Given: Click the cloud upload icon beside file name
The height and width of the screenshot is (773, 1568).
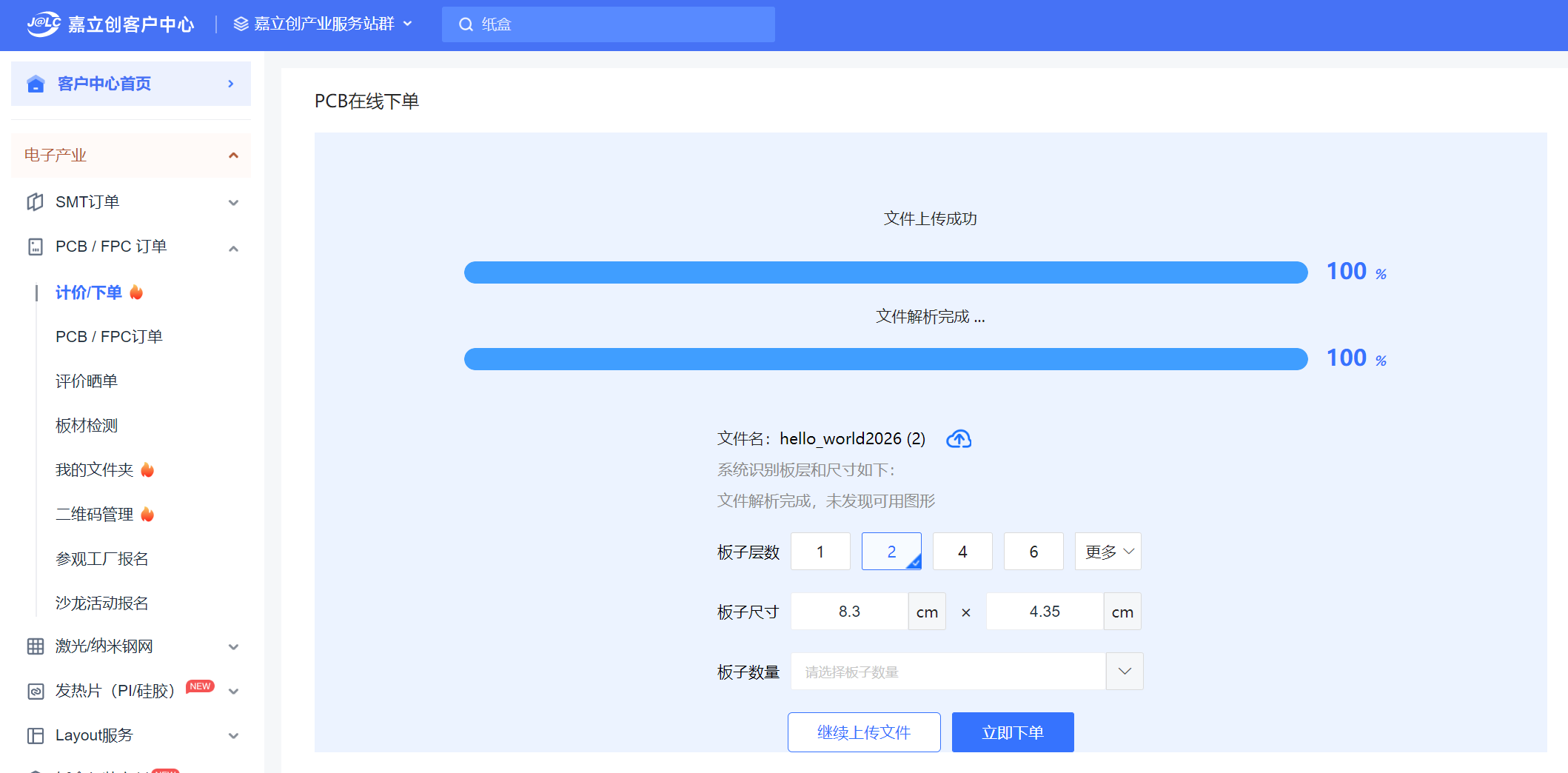Looking at the screenshot, I should pos(959,439).
